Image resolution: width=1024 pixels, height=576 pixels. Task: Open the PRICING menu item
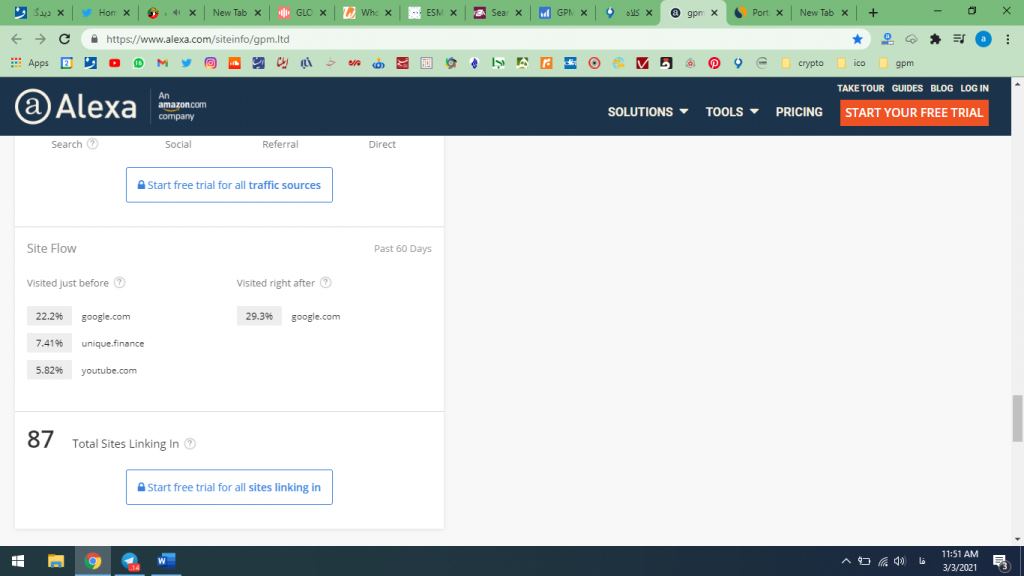(x=799, y=112)
